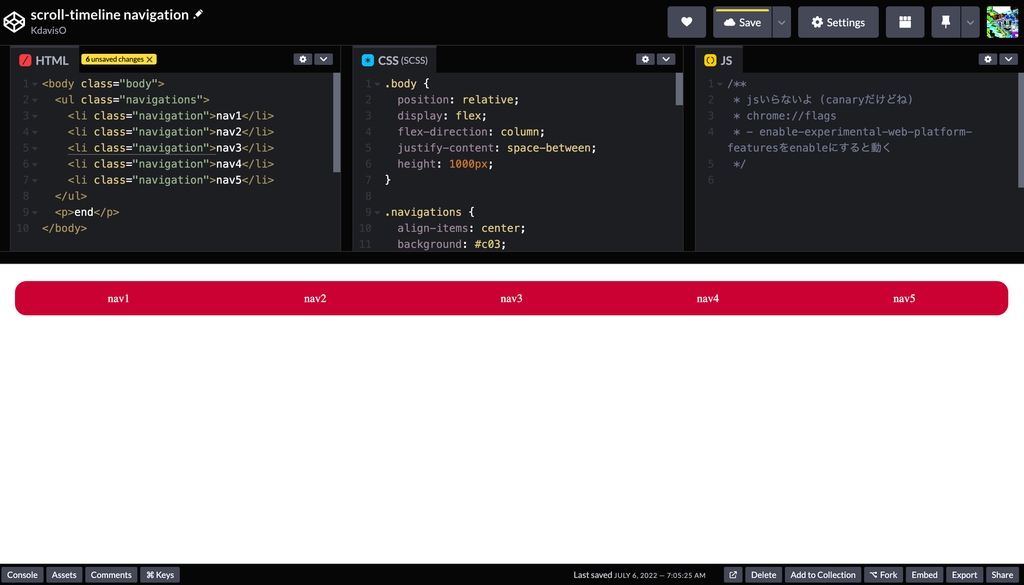Screen dimensions: 1024x585
Task: Save the pen
Action: click(x=743, y=22)
